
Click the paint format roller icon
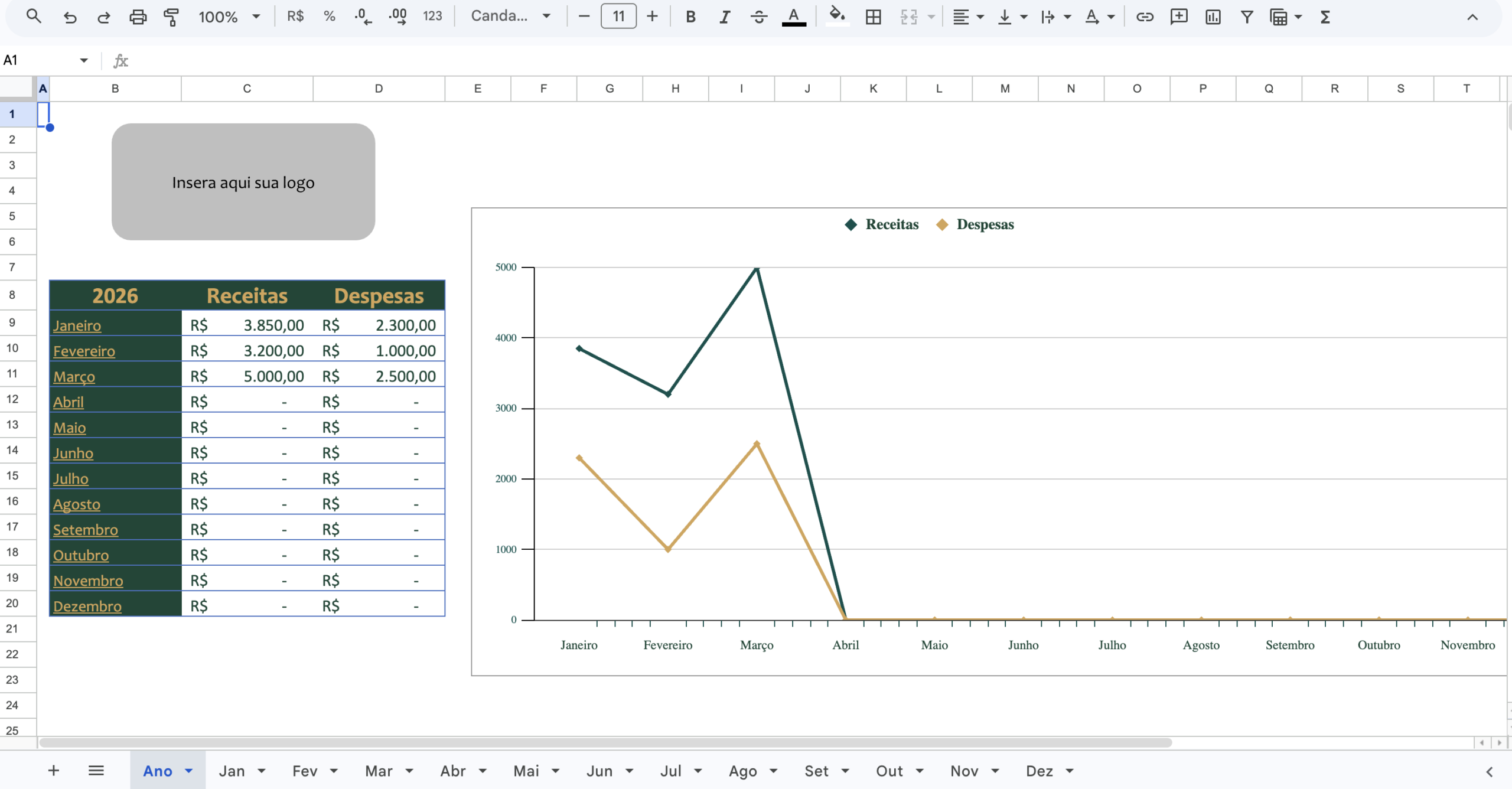pos(171,17)
